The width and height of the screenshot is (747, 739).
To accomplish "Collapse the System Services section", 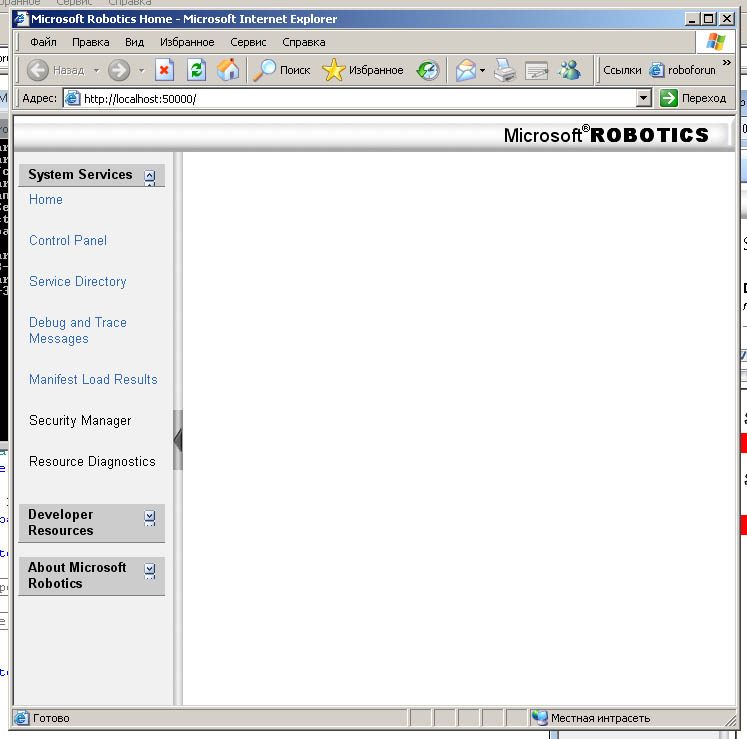I will [150, 177].
